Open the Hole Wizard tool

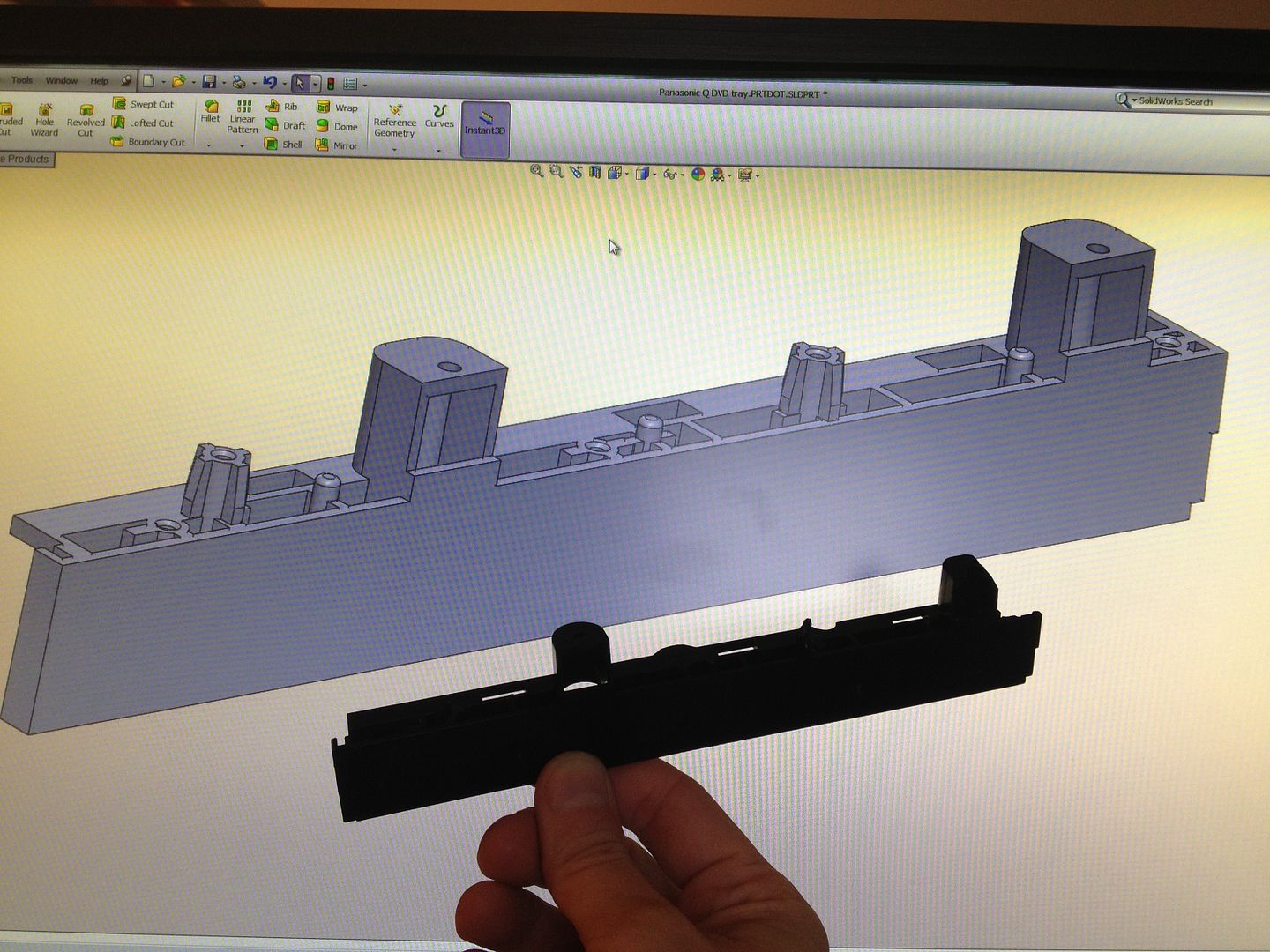point(44,120)
